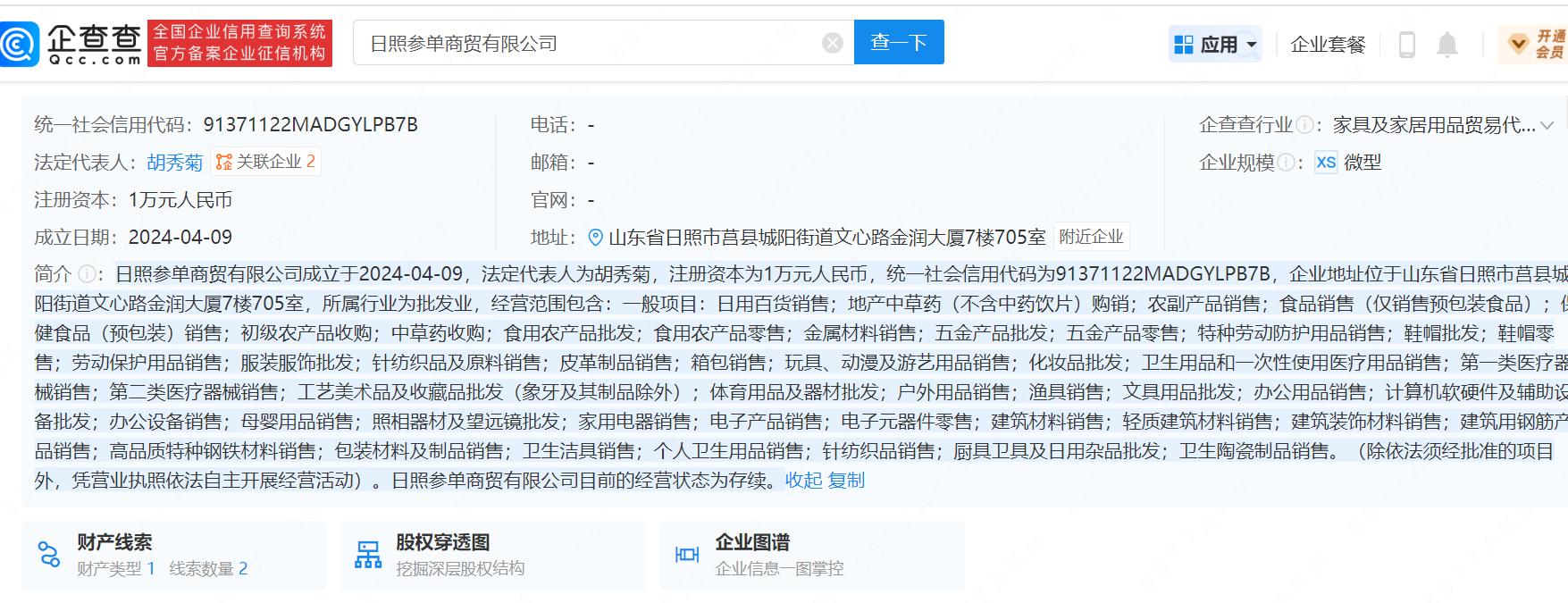
Task: Open the 企业套餐 menu item
Action: (x=1328, y=45)
